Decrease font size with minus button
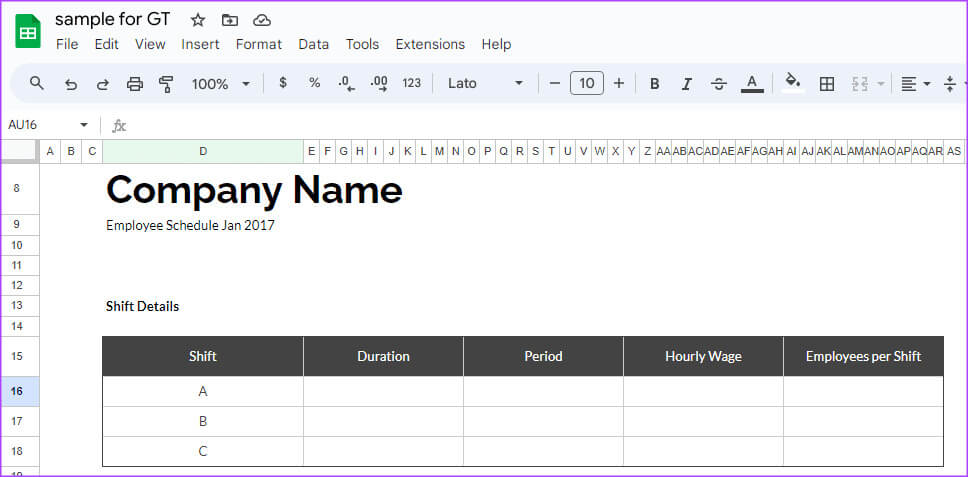The height and width of the screenshot is (477, 968). pyautogui.click(x=554, y=83)
